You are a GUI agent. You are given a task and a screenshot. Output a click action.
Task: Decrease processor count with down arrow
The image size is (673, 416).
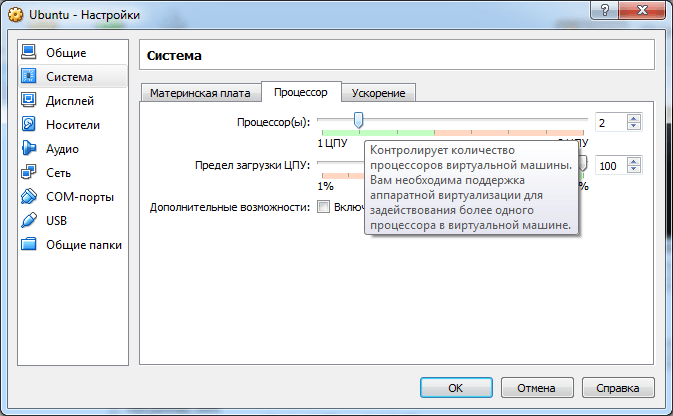tap(634, 126)
